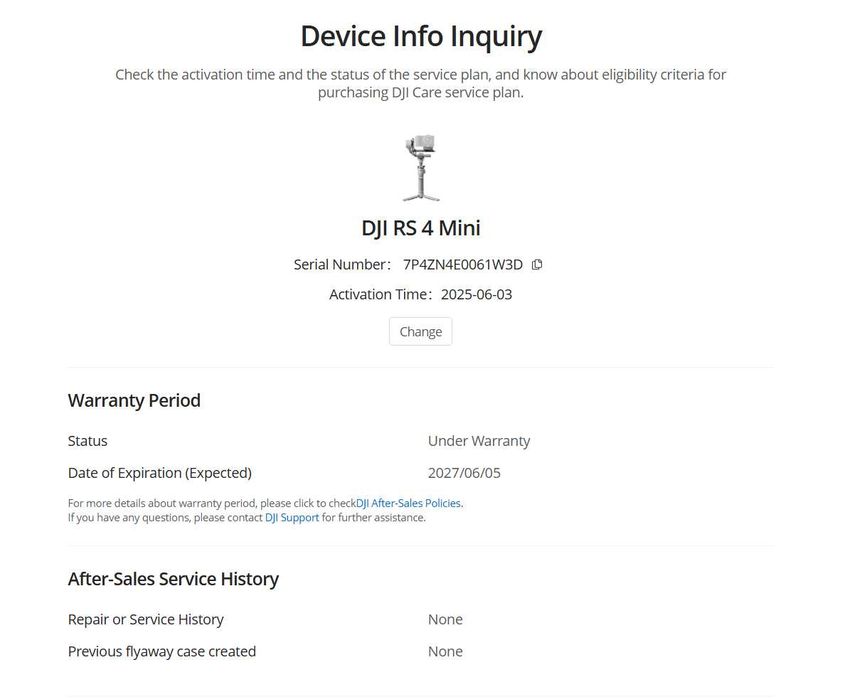
Task: Click the DJI RS 4 Mini gimbal image
Action: (421, 168)
